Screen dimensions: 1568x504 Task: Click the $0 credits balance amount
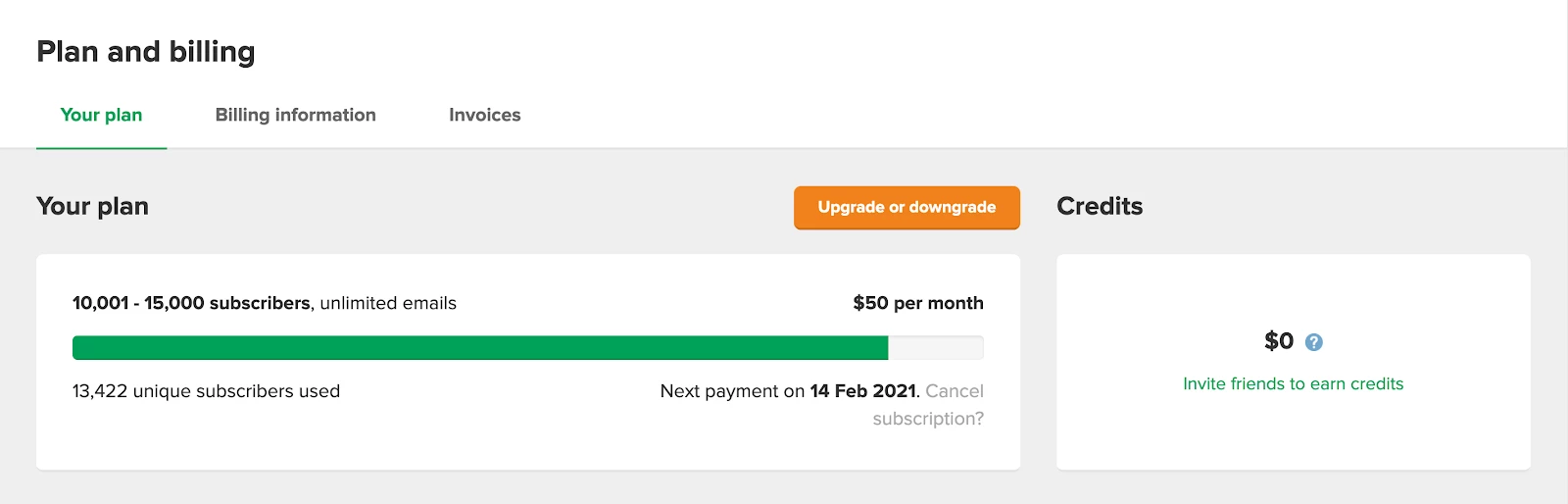point(1278,341)
